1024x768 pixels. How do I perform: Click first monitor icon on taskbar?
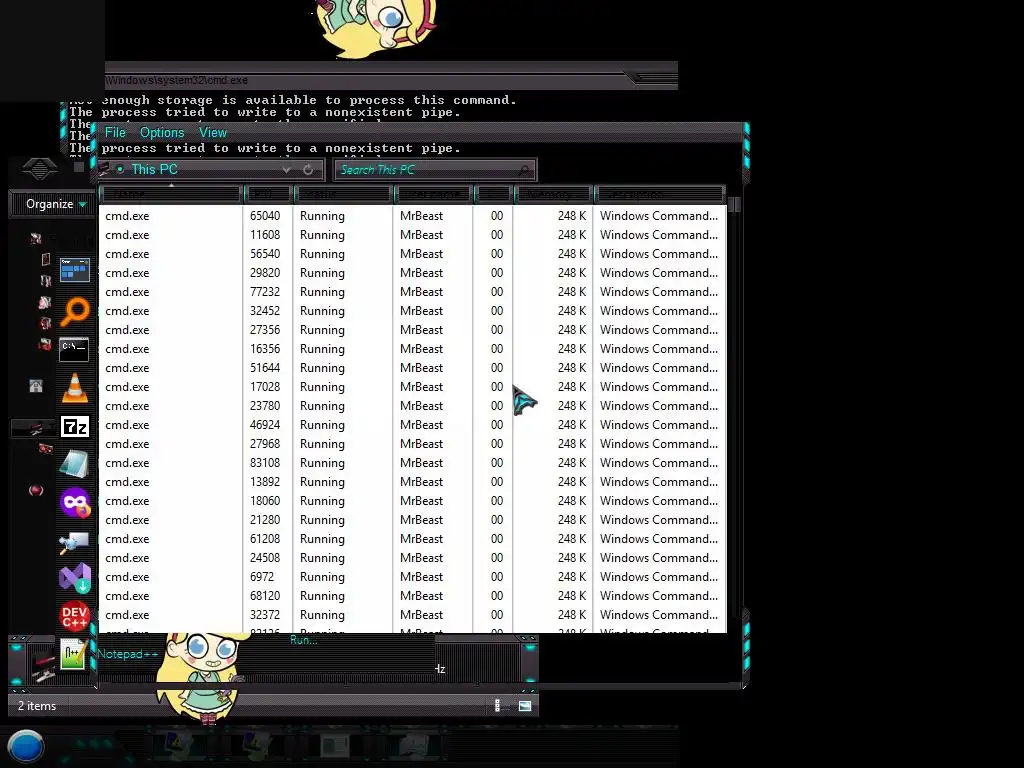point(177,744)
